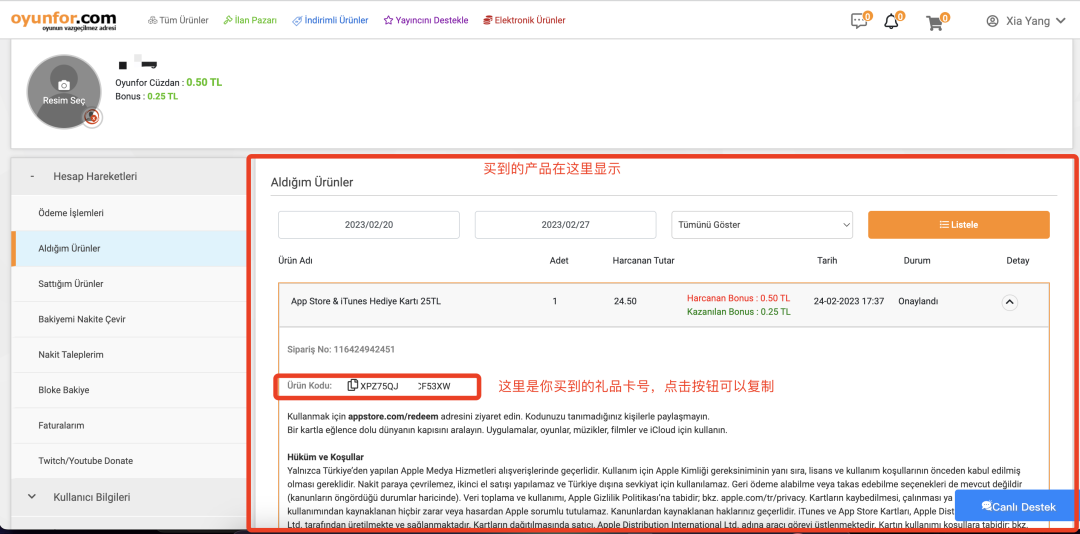Open the notifications bell icon
Screen dimensions: 1080x534
[891, 21]
